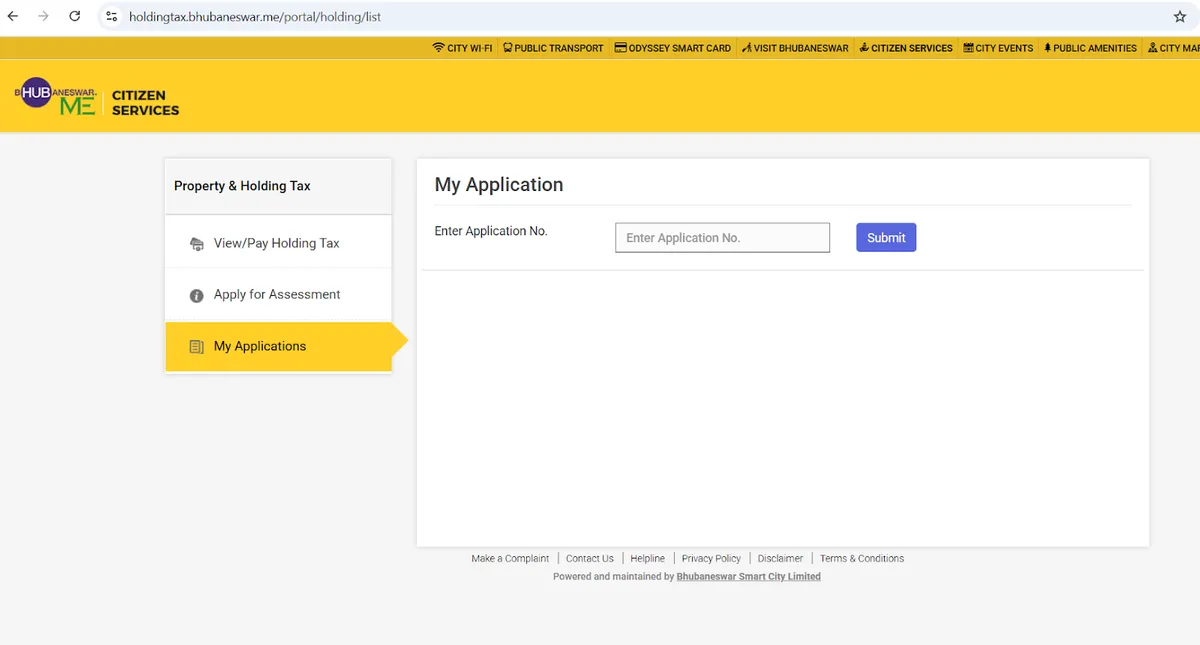Click the browser reload icon
Image resolution: width=1200 pixels, height=645 pixels.
click(74, 17)
